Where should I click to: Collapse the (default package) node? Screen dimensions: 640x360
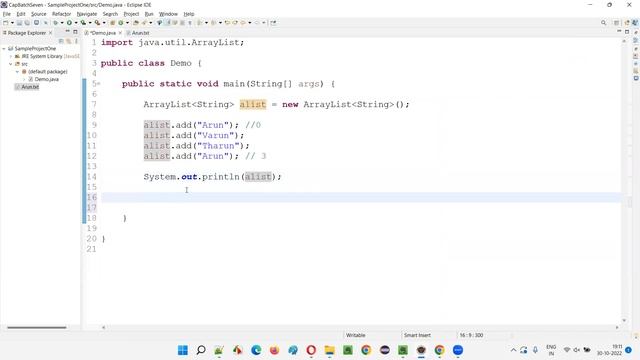click(x=18, y=71)
